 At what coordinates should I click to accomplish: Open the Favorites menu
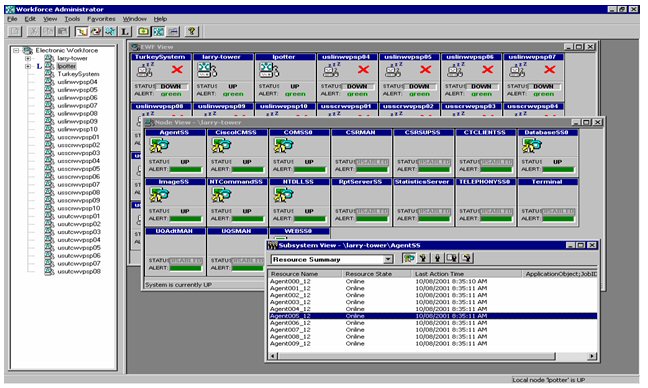(x=101, y=19)
